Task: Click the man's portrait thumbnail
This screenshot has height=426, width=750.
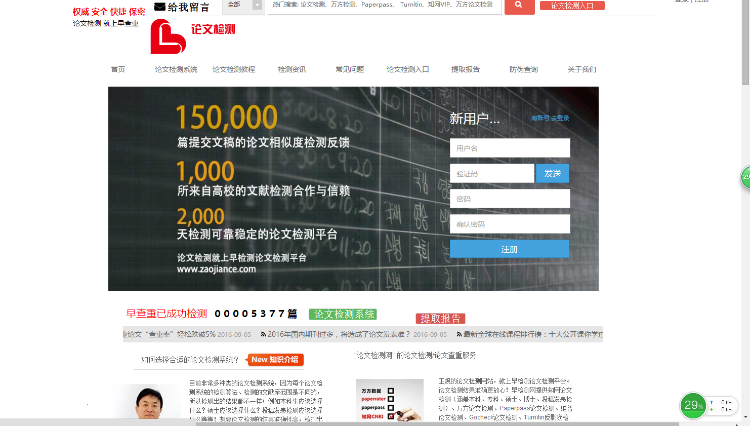Action: click(149, 403)
